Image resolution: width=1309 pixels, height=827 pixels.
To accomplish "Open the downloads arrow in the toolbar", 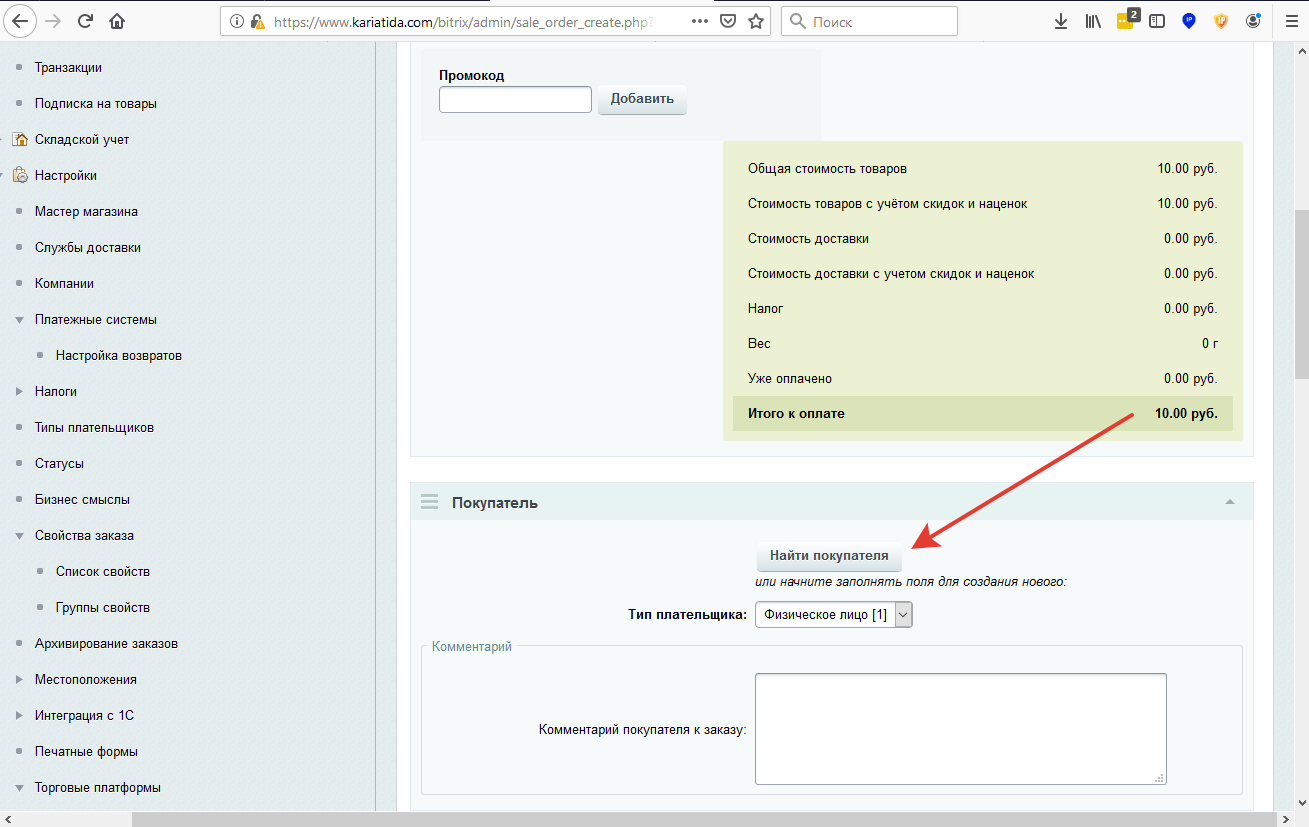I will pyautogui.click(x=1061, y=21).
